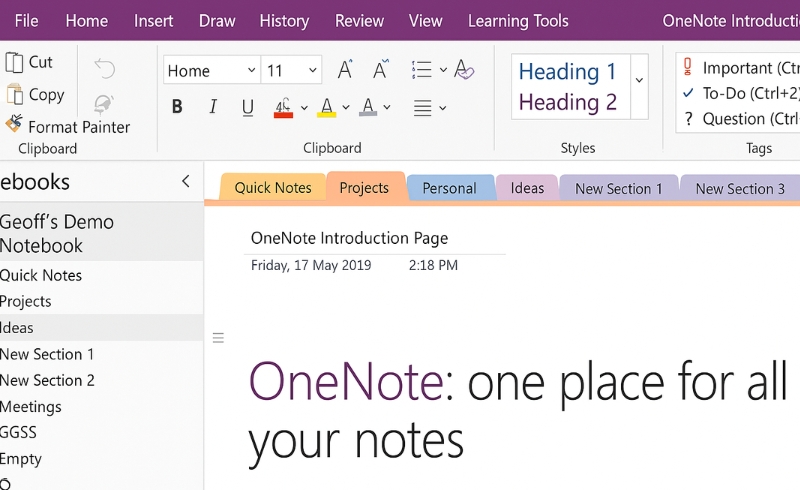The image size is (800, 490).
Task: Increase font size with the larger A
Action: click(x=345, y=69)
